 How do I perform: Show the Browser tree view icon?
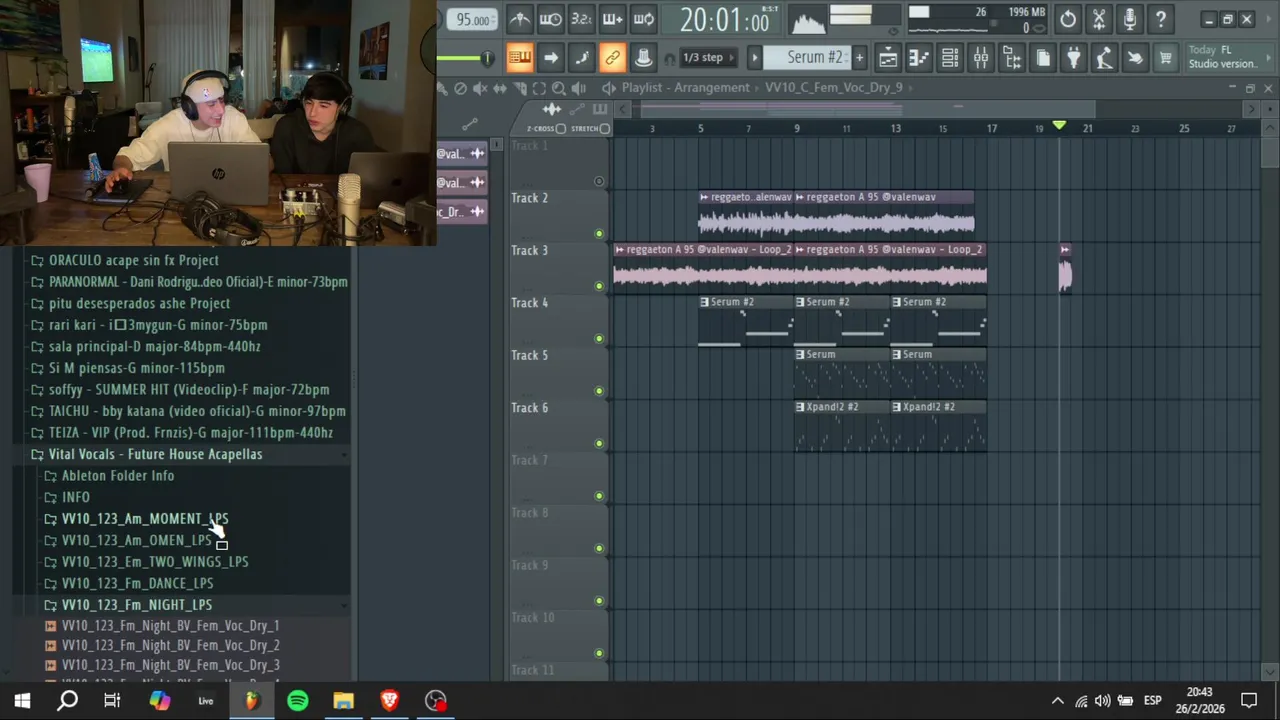click(x=1012, y=58)
